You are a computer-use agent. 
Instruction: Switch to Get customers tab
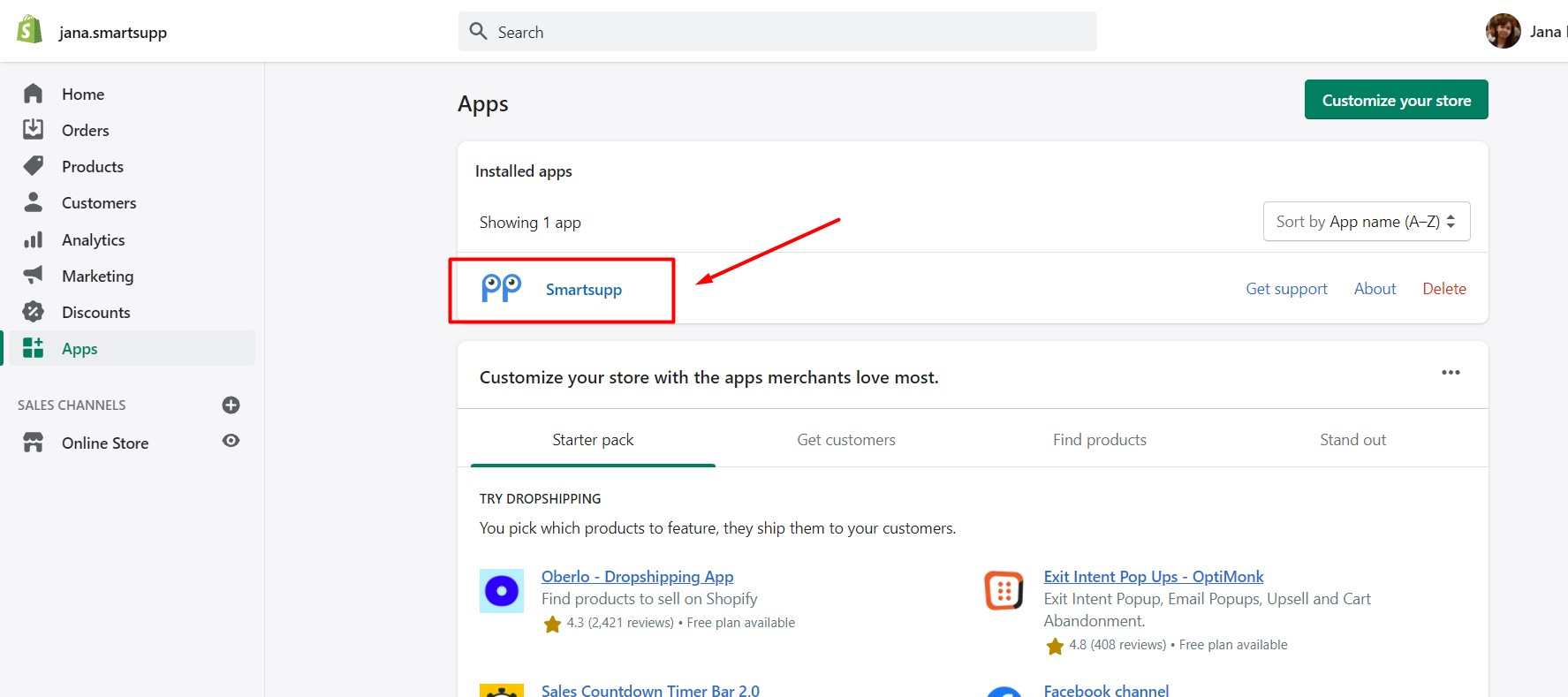(846, 439)
